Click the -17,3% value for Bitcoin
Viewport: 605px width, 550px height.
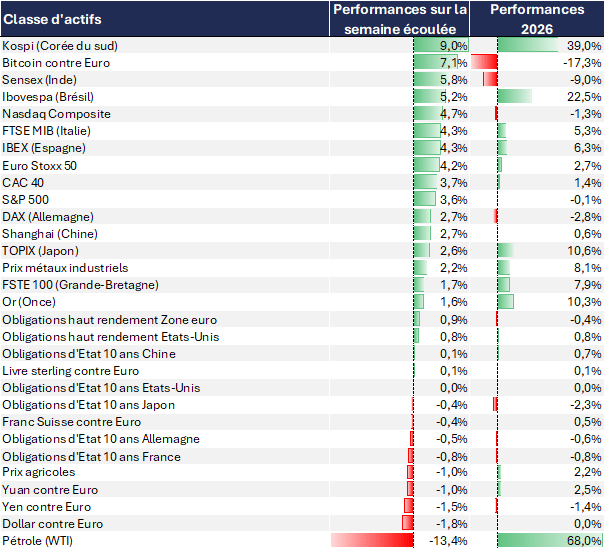tap(582, 63)
